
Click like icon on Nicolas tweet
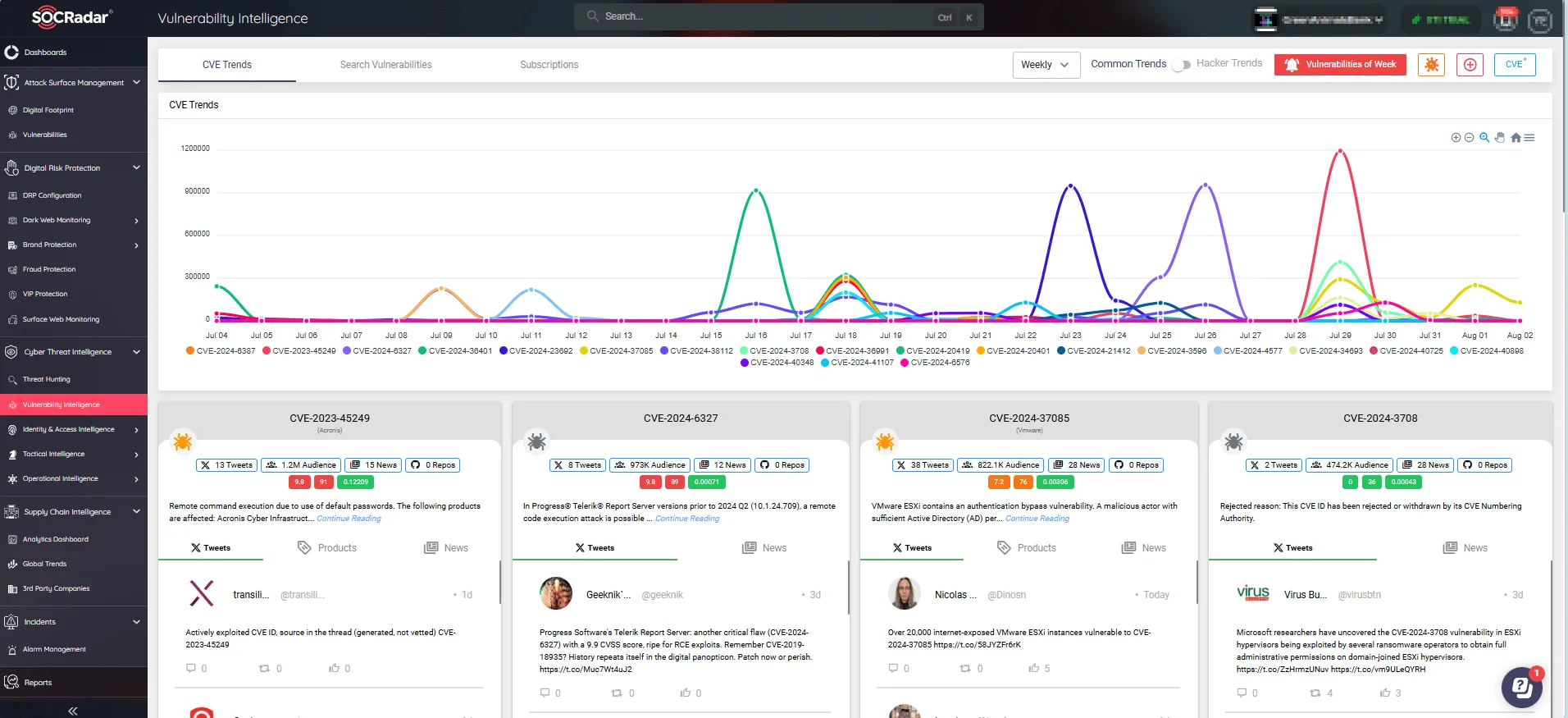point(1033,669)
